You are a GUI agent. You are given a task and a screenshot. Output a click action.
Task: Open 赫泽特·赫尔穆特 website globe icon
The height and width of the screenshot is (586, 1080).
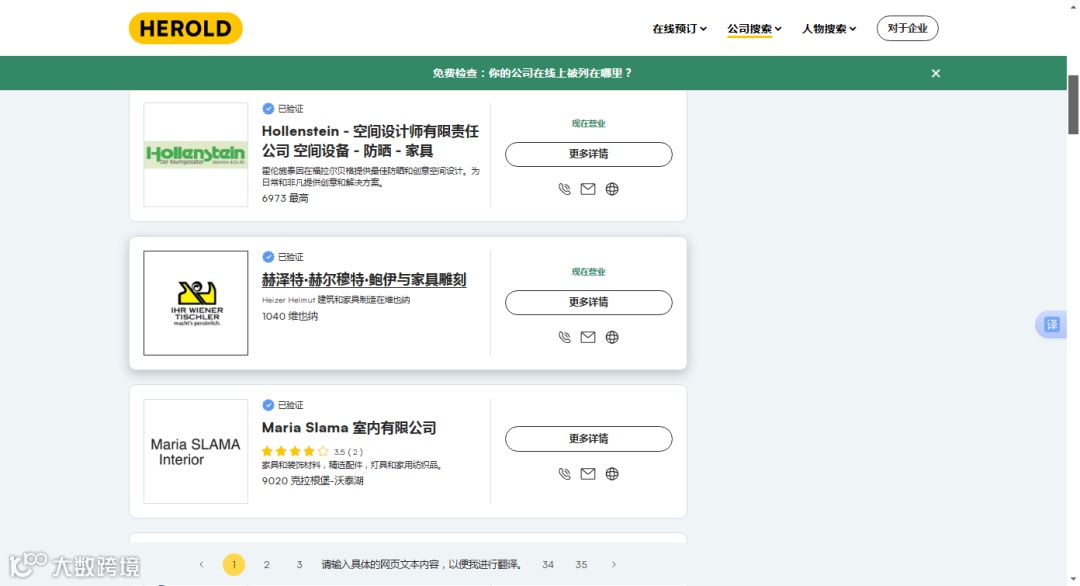[x=612, y=337]
